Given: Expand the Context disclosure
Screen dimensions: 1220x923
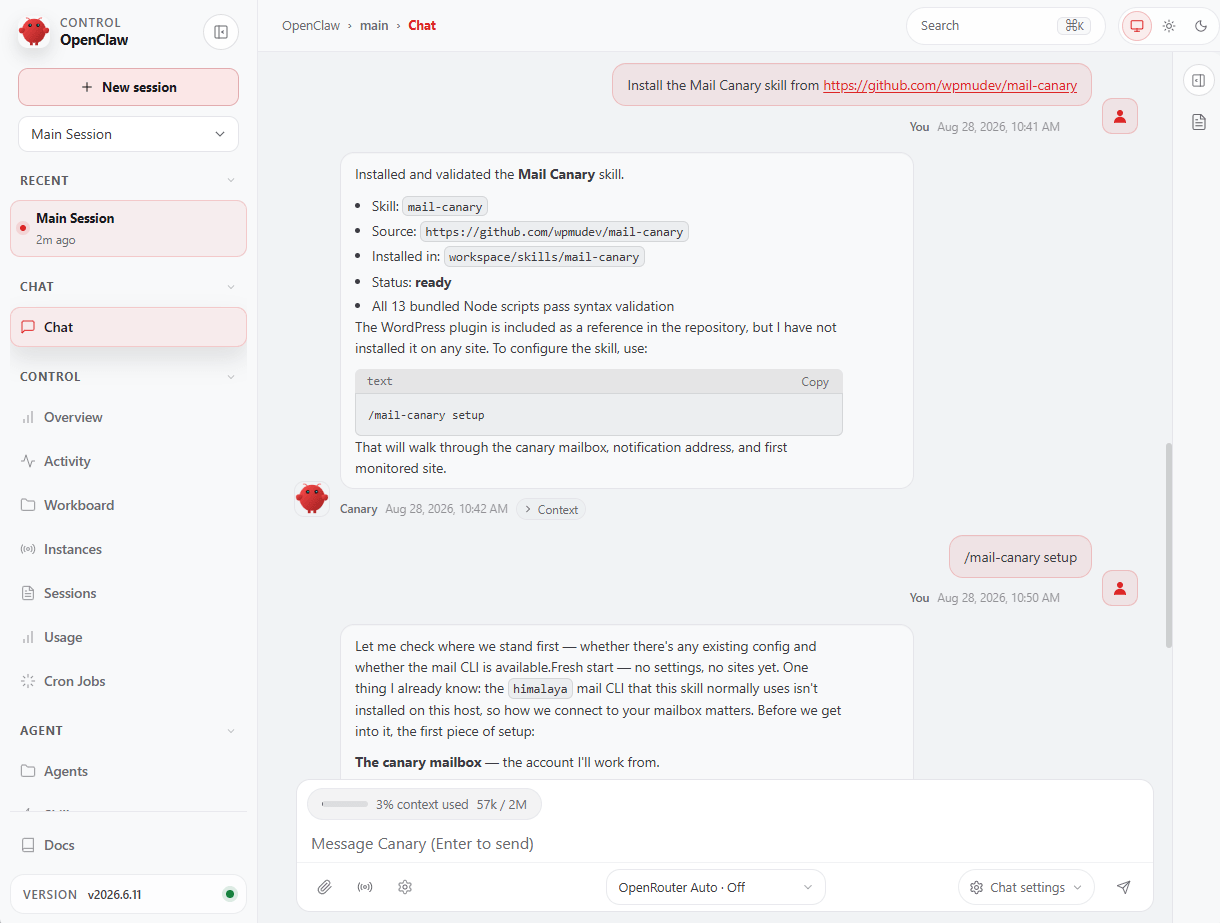Looking at the screenshot, I should [551, 509].
